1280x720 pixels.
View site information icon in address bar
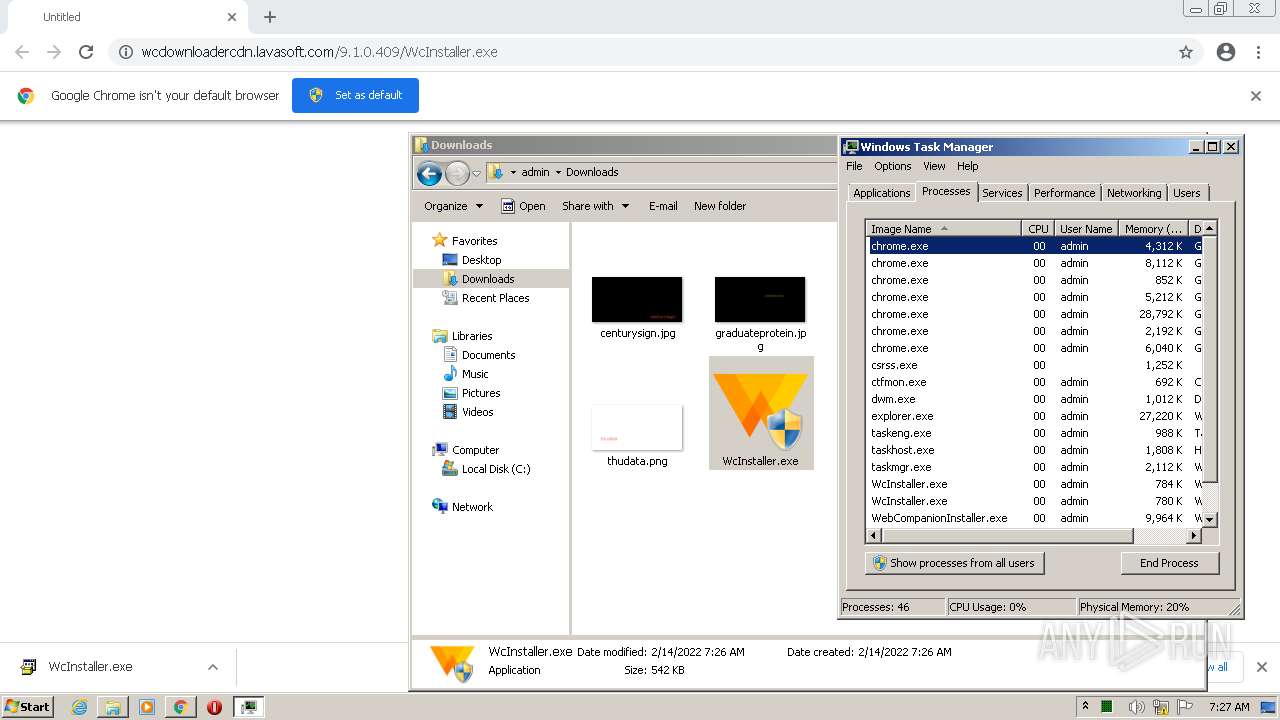tap(126, 52)
